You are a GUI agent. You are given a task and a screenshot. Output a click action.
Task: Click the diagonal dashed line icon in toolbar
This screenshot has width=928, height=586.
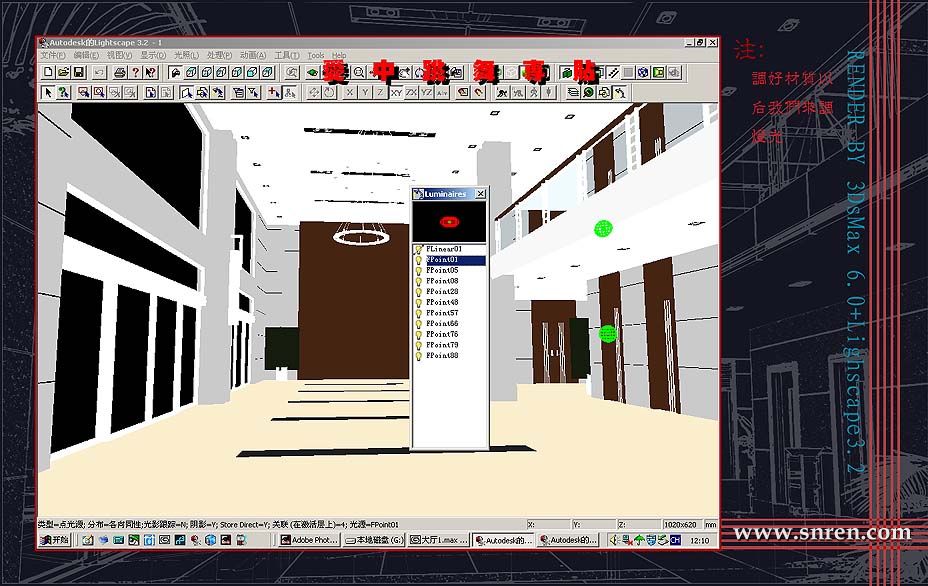point(614,72)
